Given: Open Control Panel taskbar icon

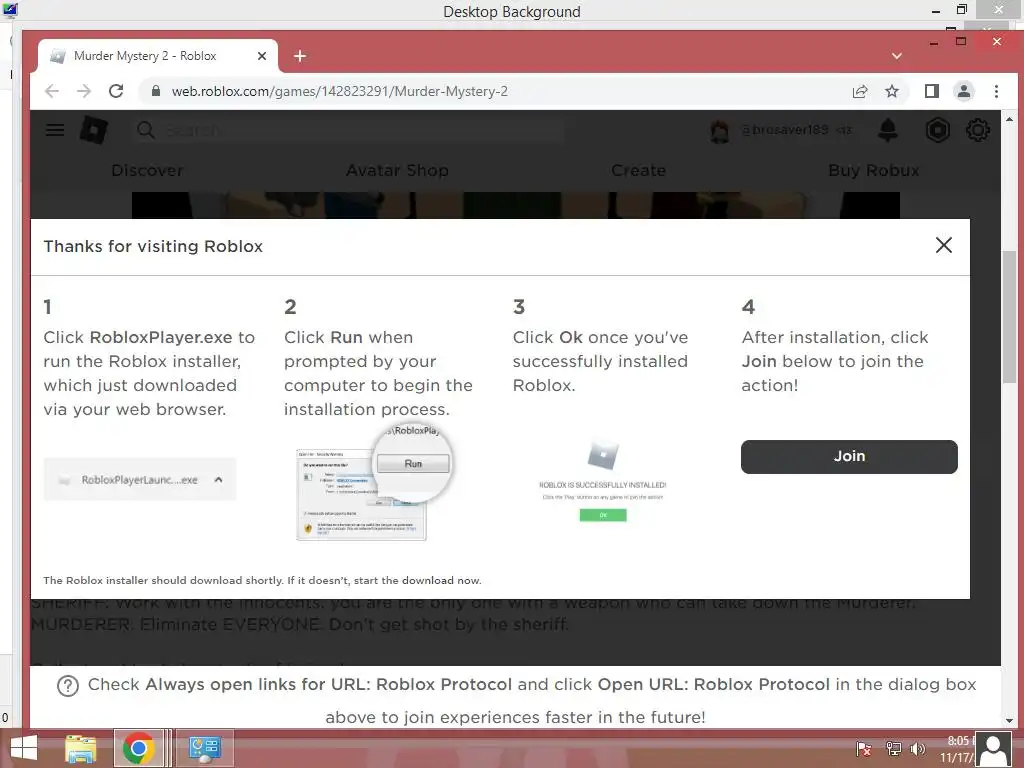Looking at the screenshot, I should coord(204,748).
